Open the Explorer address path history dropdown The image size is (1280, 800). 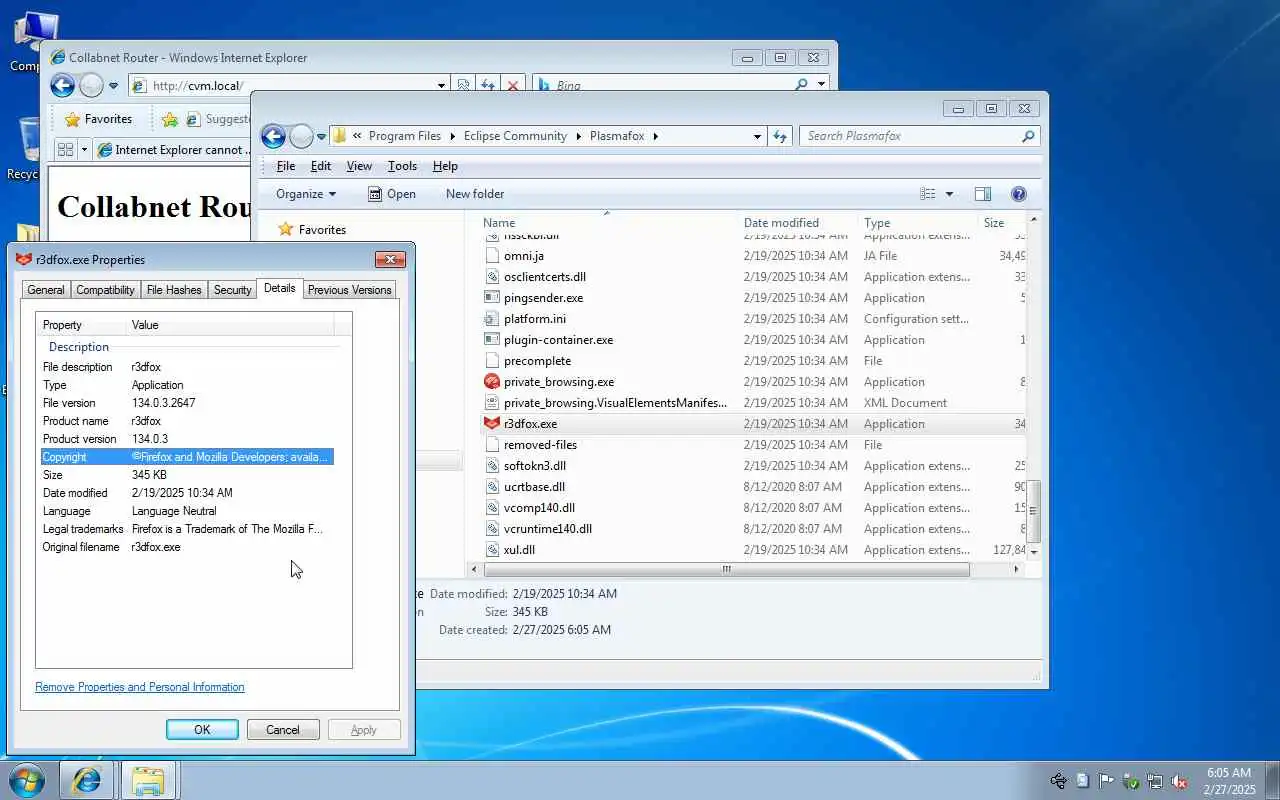coord(757,136)
